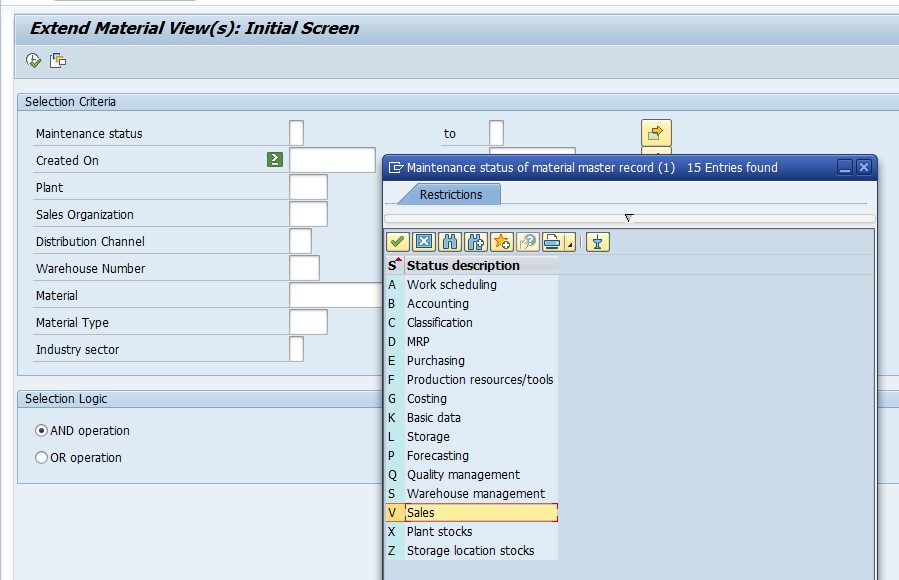Click the Warehouse Number input field
899x580 pixels.
pyautogui.click(x=304, y=268)
